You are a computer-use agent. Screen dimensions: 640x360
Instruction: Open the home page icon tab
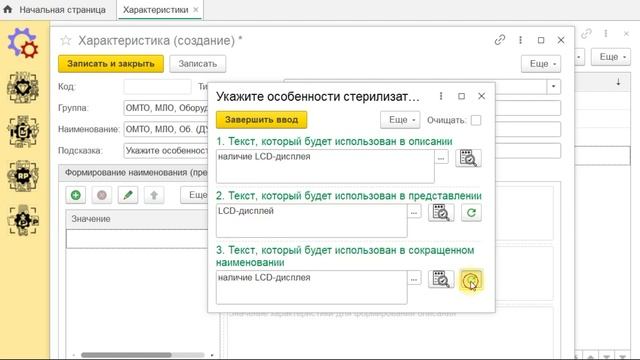[x=7, y=9]
